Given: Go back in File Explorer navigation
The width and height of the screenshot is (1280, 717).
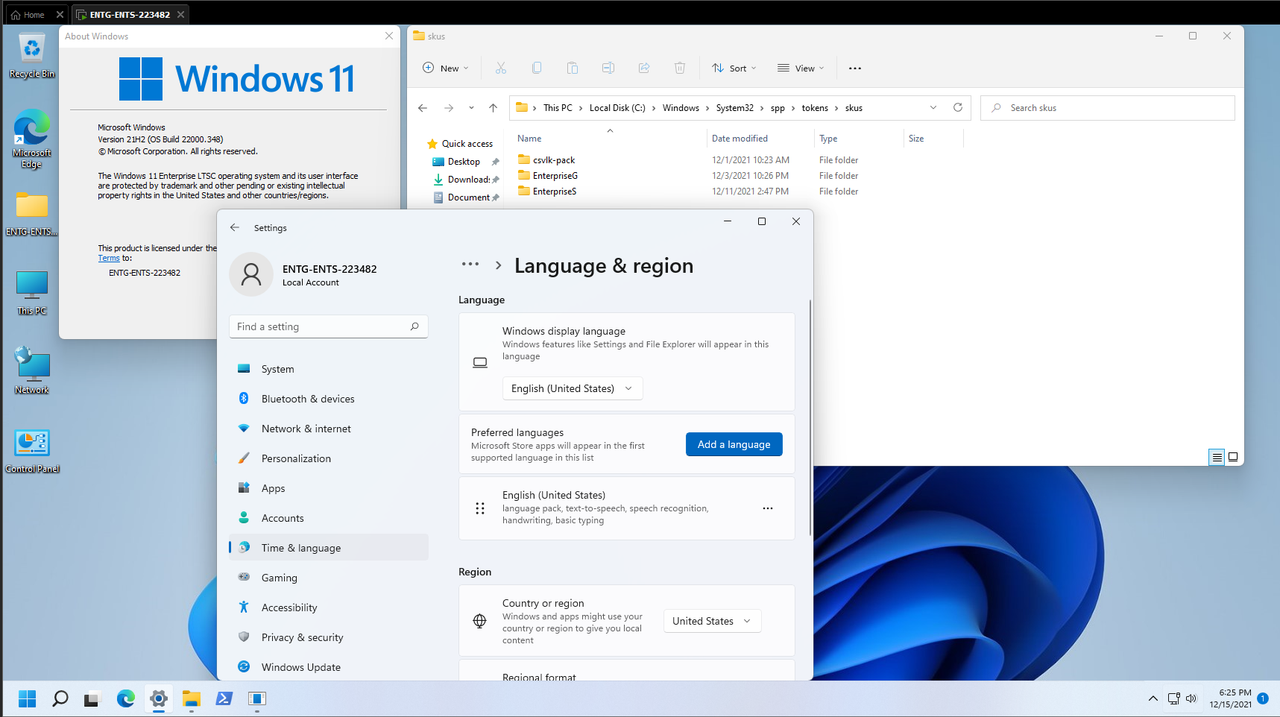Looking at the screenshot, I should (x=423, y=108).
